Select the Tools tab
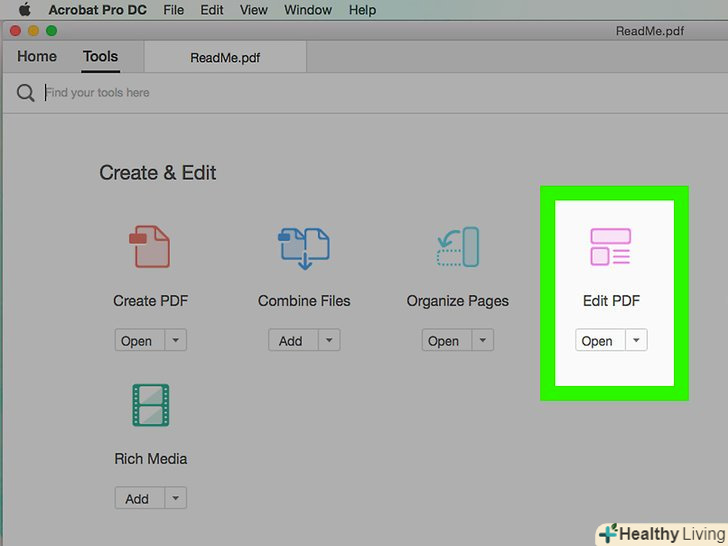Image resolution: width=728 pixels, height=546 pixels. tap(100, 57)
